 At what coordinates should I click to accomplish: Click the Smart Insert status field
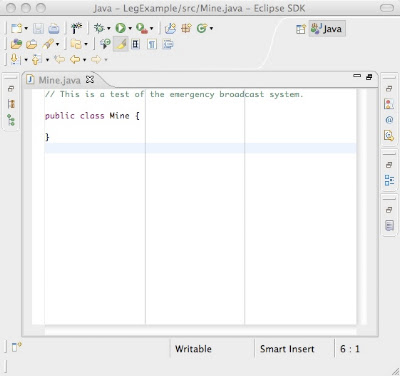click(287, 349)
